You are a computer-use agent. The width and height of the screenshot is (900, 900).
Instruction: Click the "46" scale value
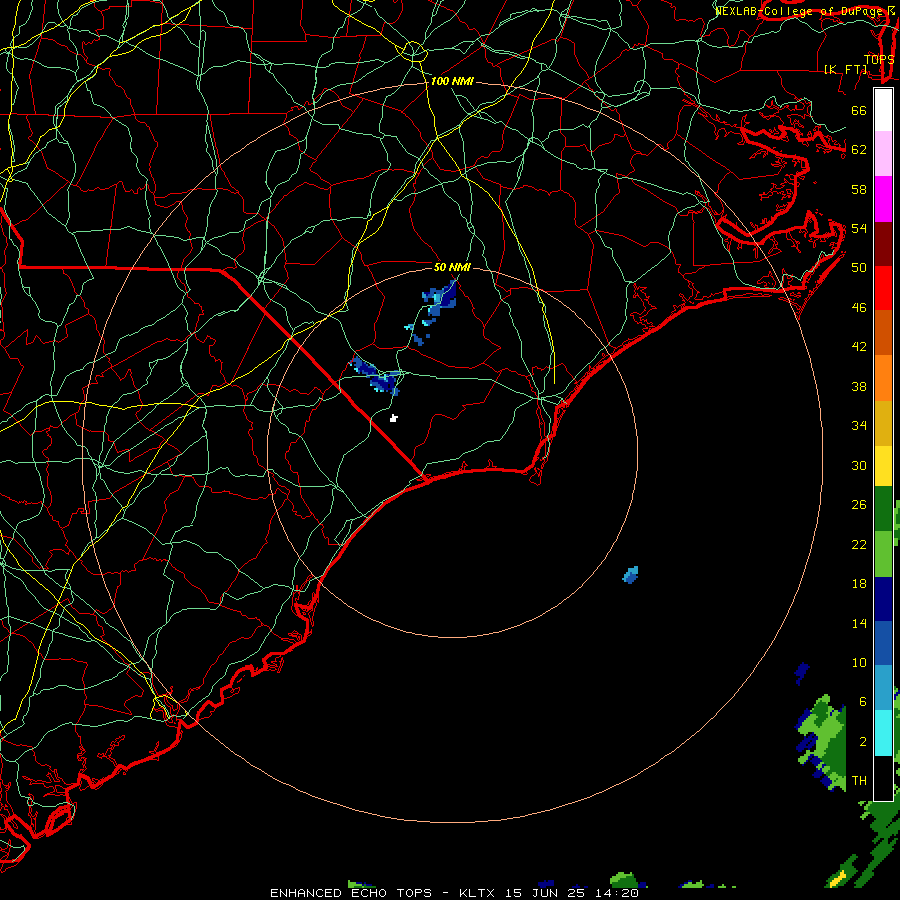point(859,308)
